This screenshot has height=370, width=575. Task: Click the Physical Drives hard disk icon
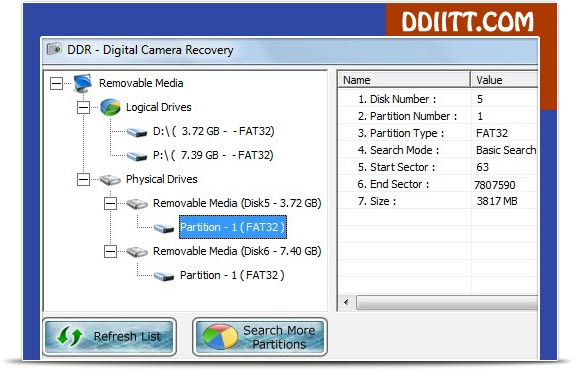pos(110,180)
